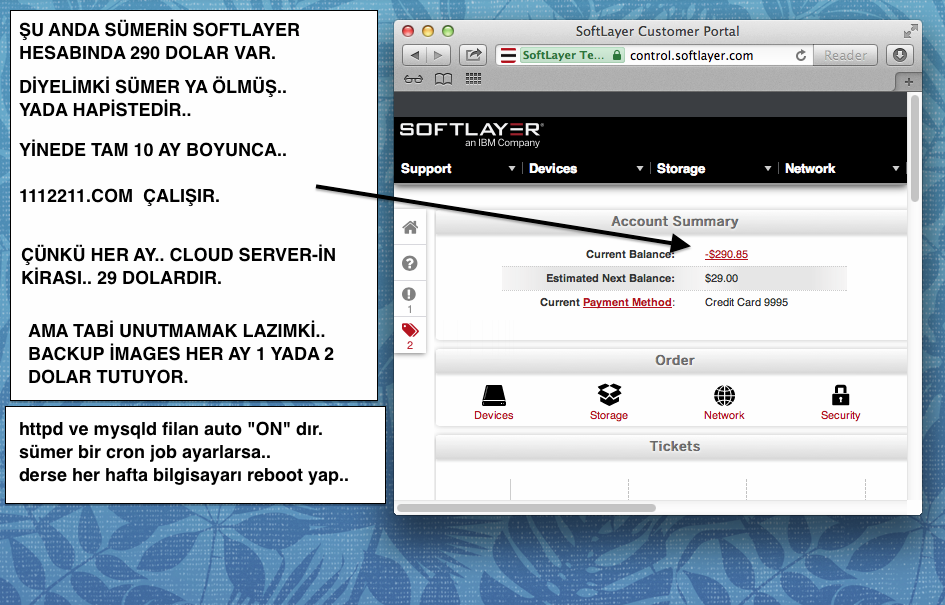
Task: Click the SoftLayer Customer Portal window title
Action: coord(657,31)
